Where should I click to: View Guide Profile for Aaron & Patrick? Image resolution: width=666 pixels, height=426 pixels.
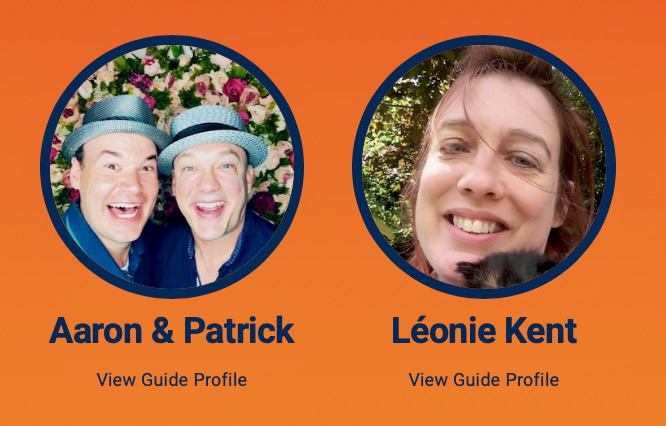[172, 379]
